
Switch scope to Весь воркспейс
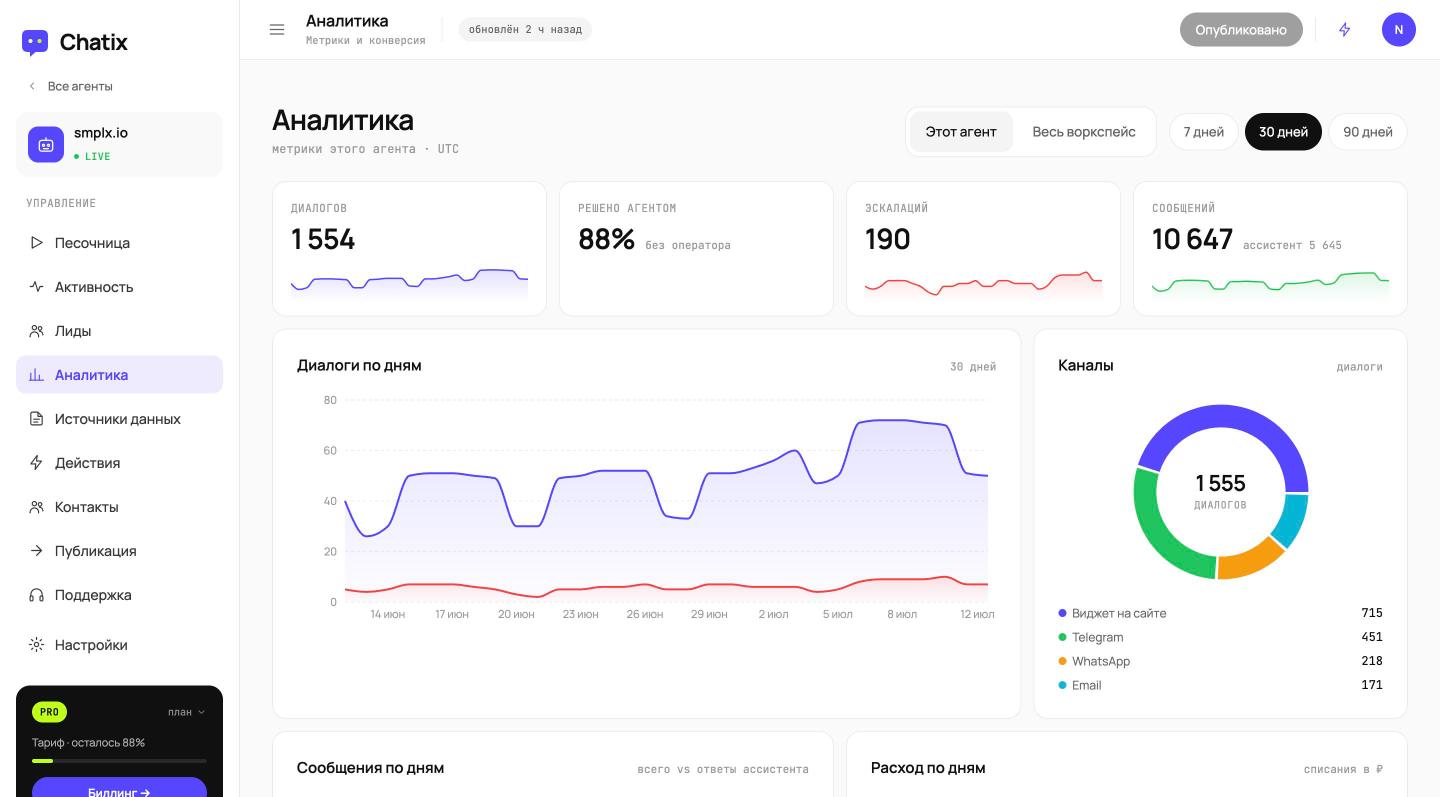[x=1084, y=132]
